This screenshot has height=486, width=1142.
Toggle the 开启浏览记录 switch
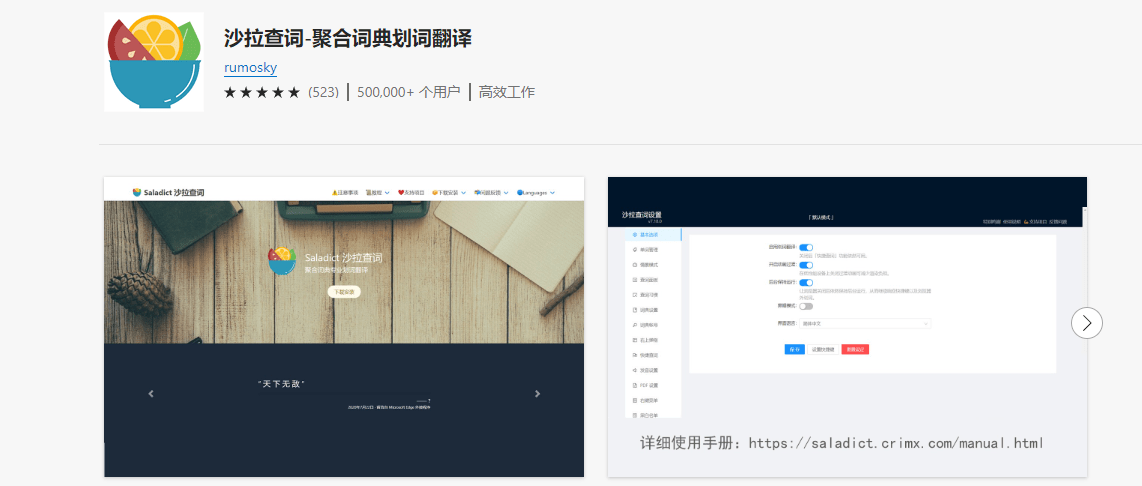click(x=806, y=265)
